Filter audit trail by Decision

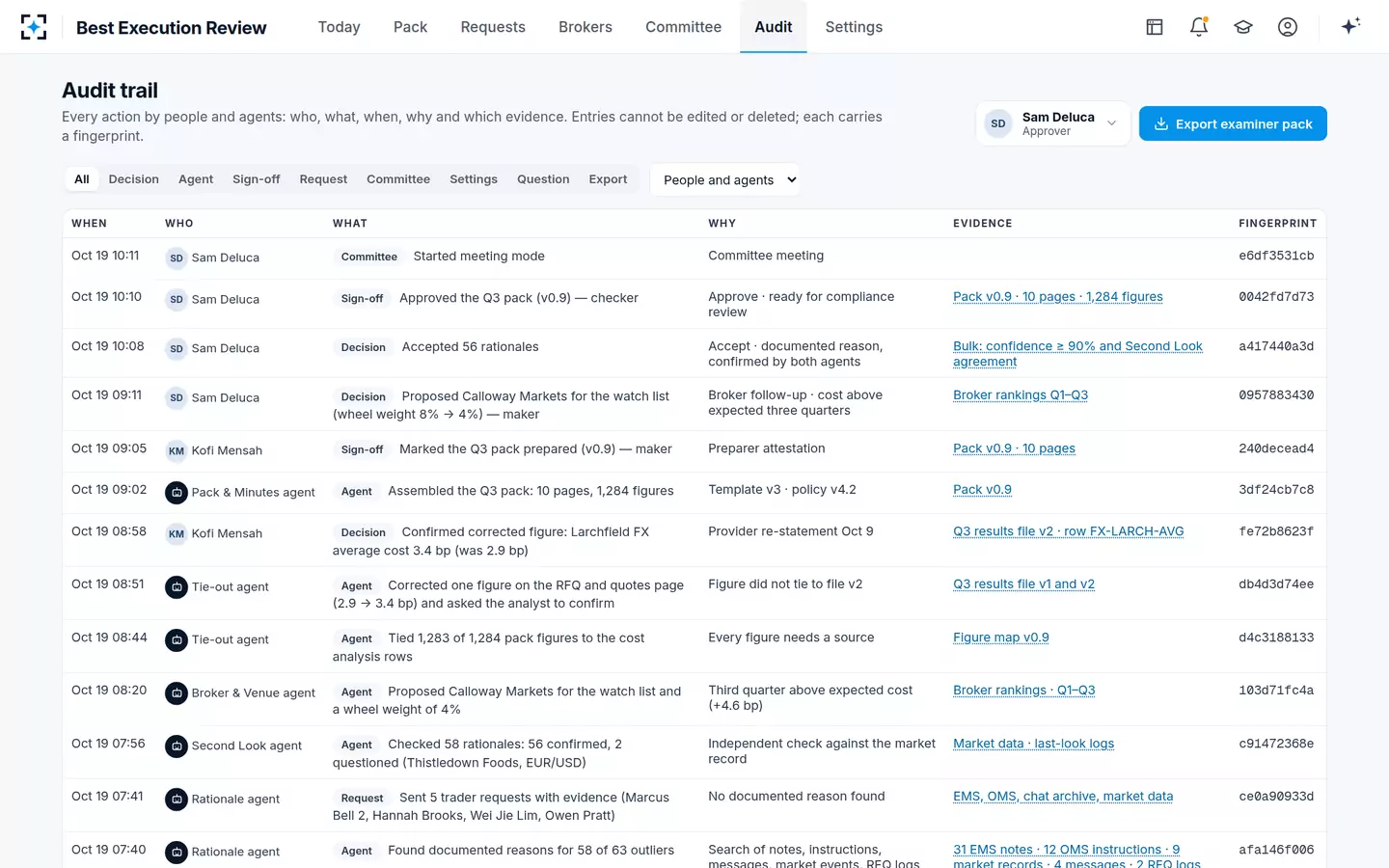pos(134,179)
